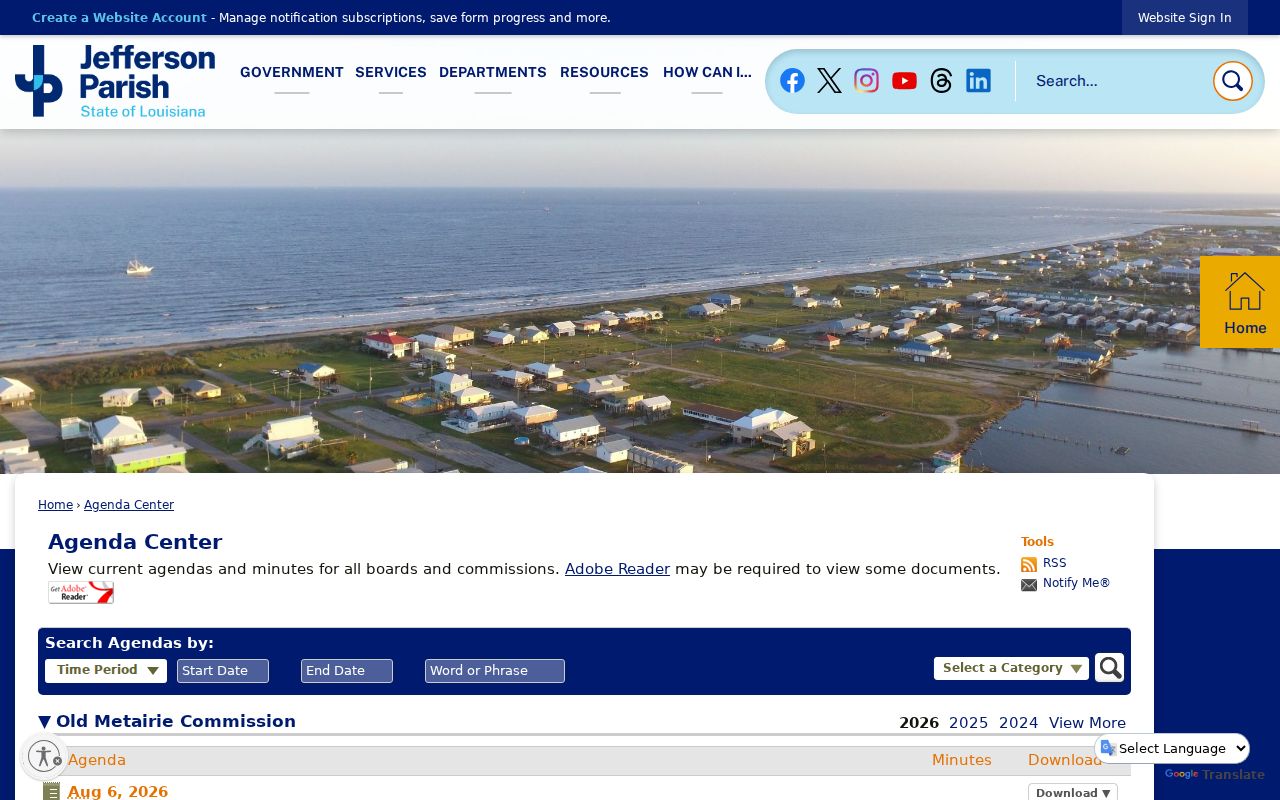
Task: Open the Select Language dropdown
Action: pyautogui.click(x=1173, y=748)
